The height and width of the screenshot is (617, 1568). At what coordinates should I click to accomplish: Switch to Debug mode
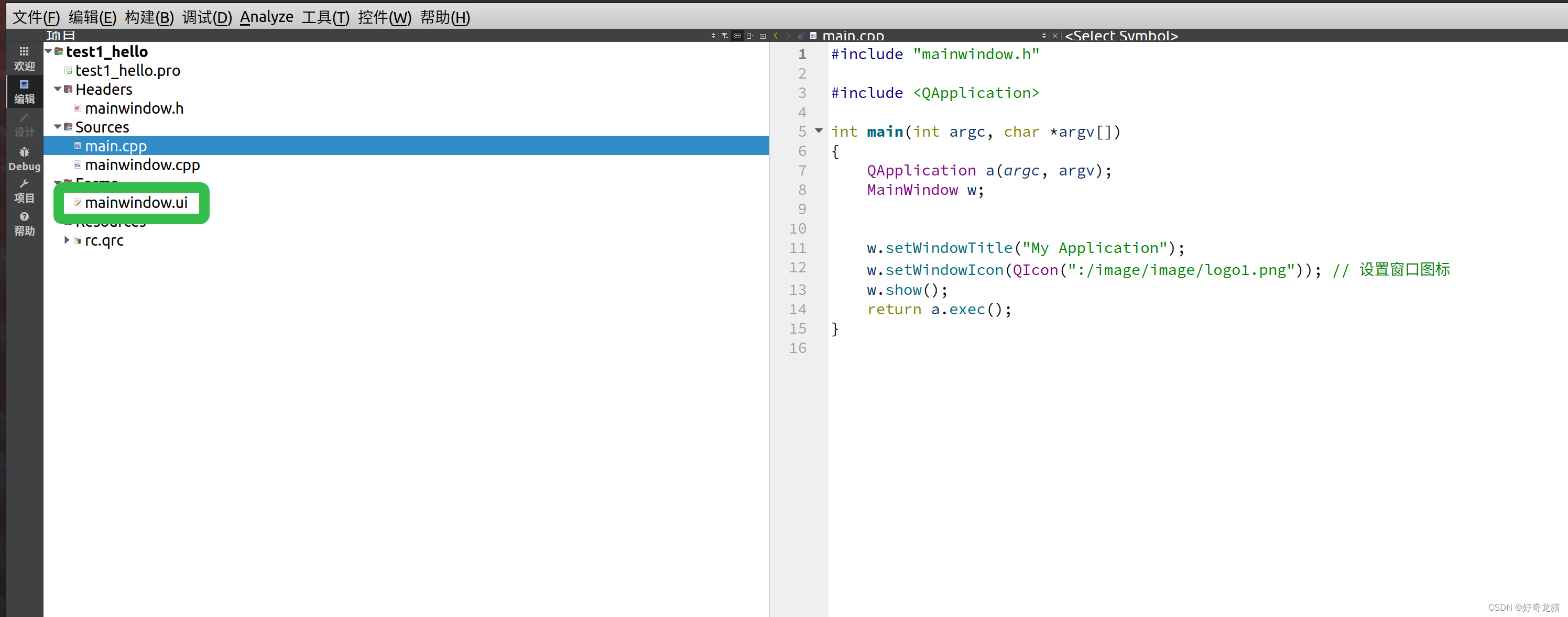coord(24,159)
